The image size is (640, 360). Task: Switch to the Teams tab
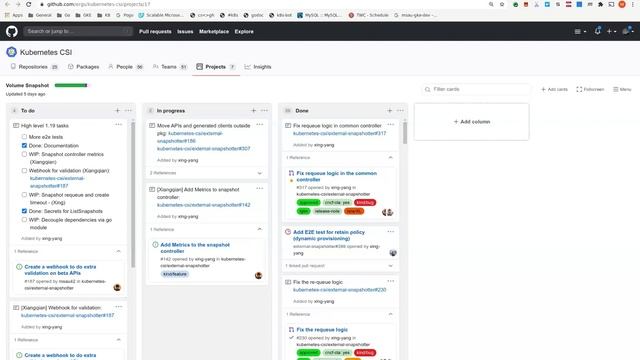pyautogui.click(x=170, y=67)
